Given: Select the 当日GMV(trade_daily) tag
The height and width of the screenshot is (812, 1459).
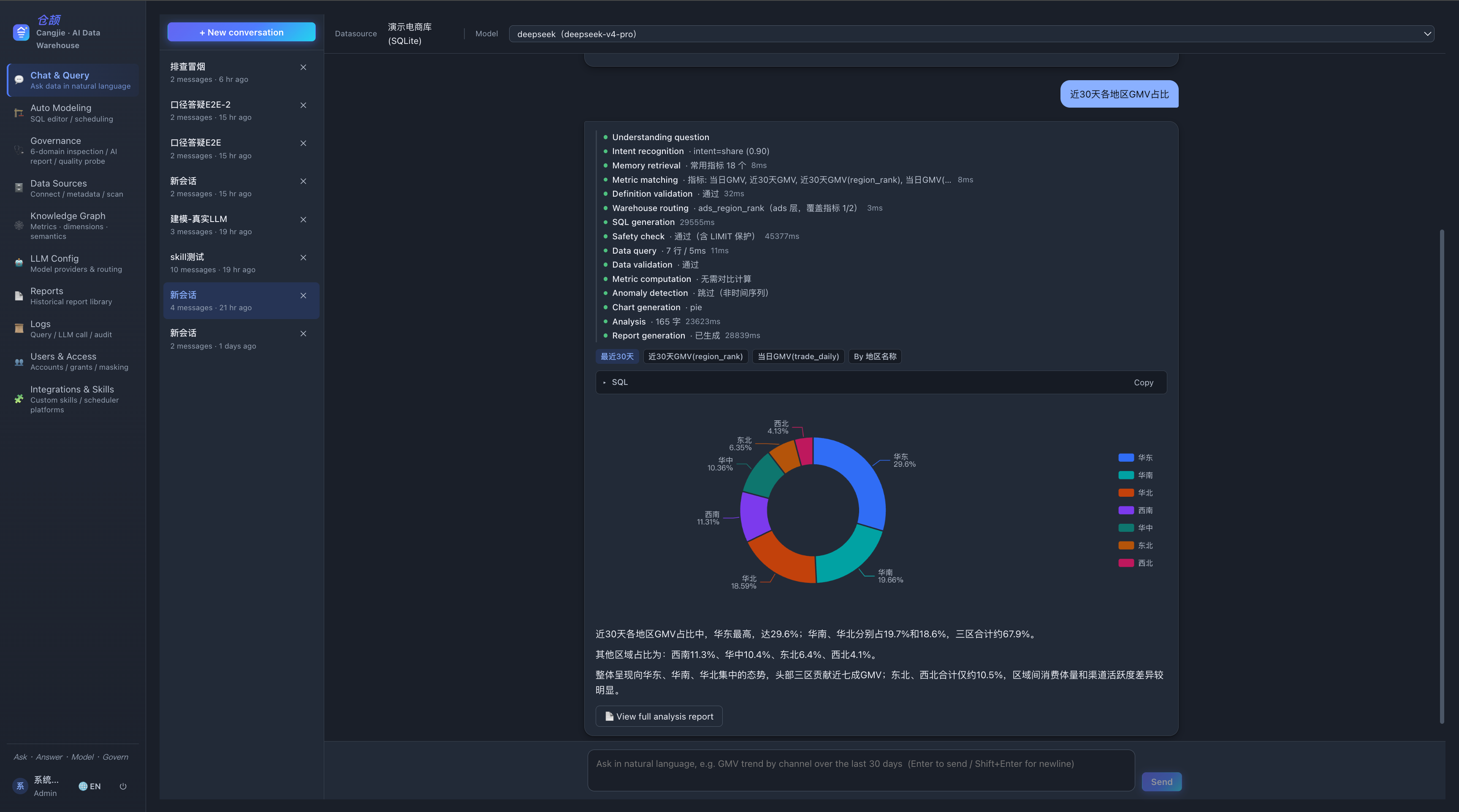Looking at the screenshot, I should tap(798, 356).
